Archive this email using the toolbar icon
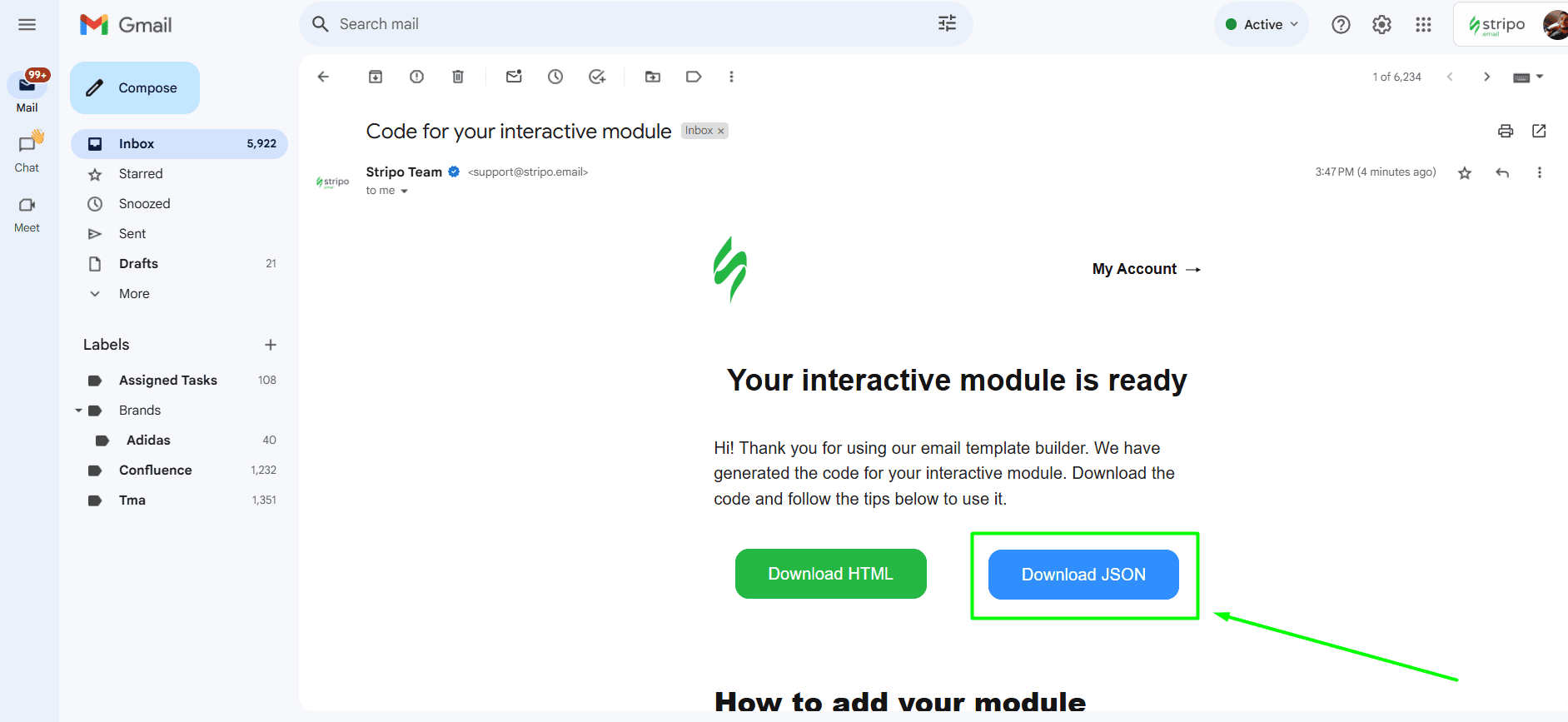1568x722 pixels. [x=376, y=77]
